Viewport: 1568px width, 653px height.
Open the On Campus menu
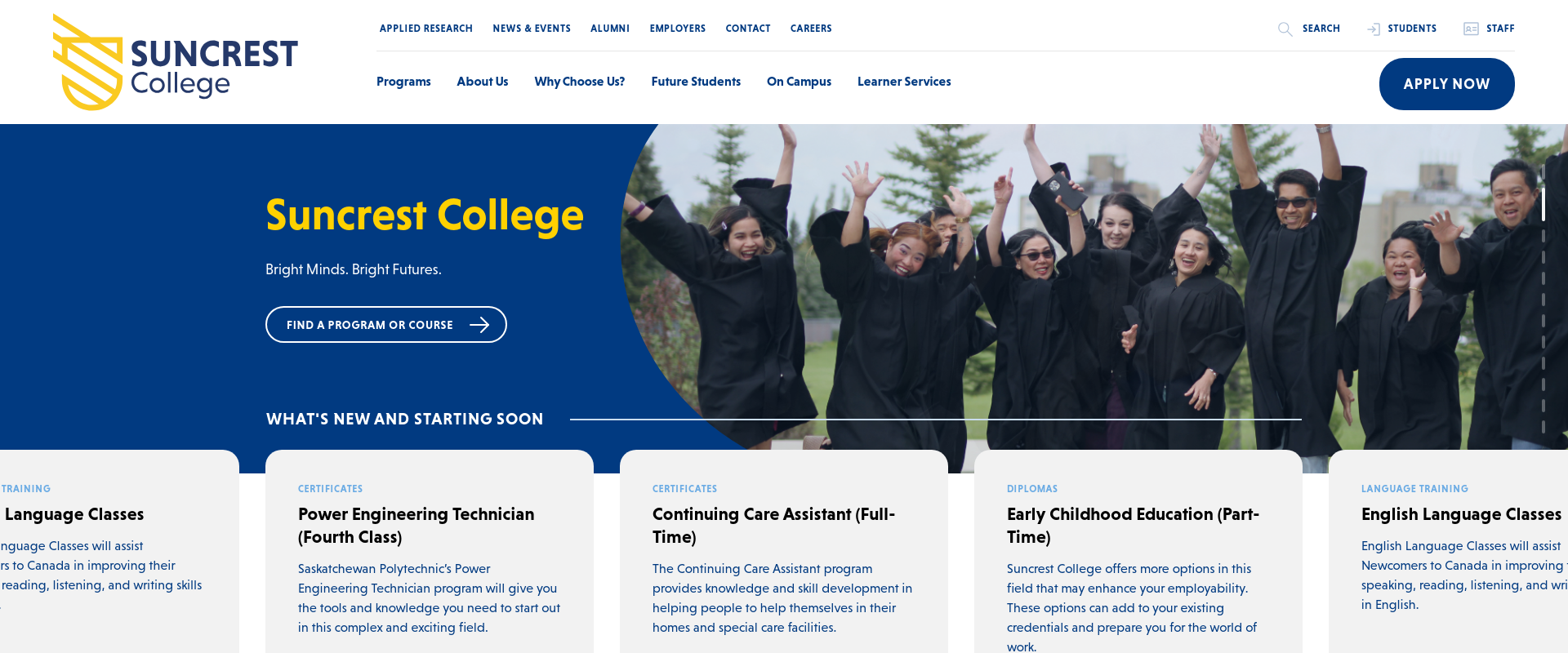coord(799,82)
